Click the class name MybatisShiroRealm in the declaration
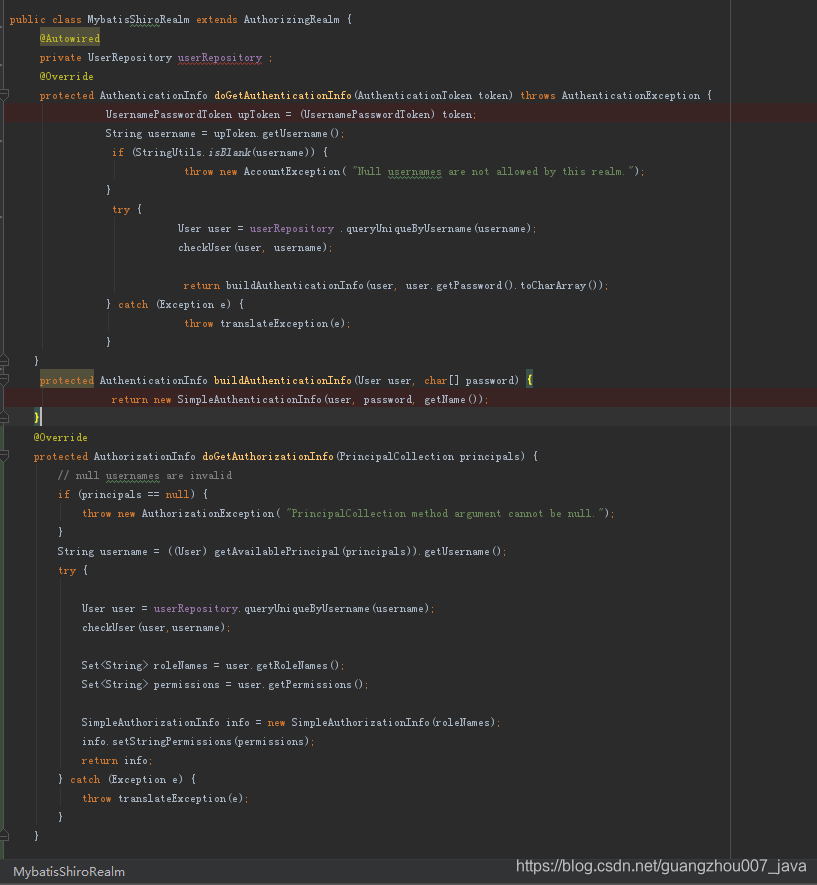 [138, 19]
